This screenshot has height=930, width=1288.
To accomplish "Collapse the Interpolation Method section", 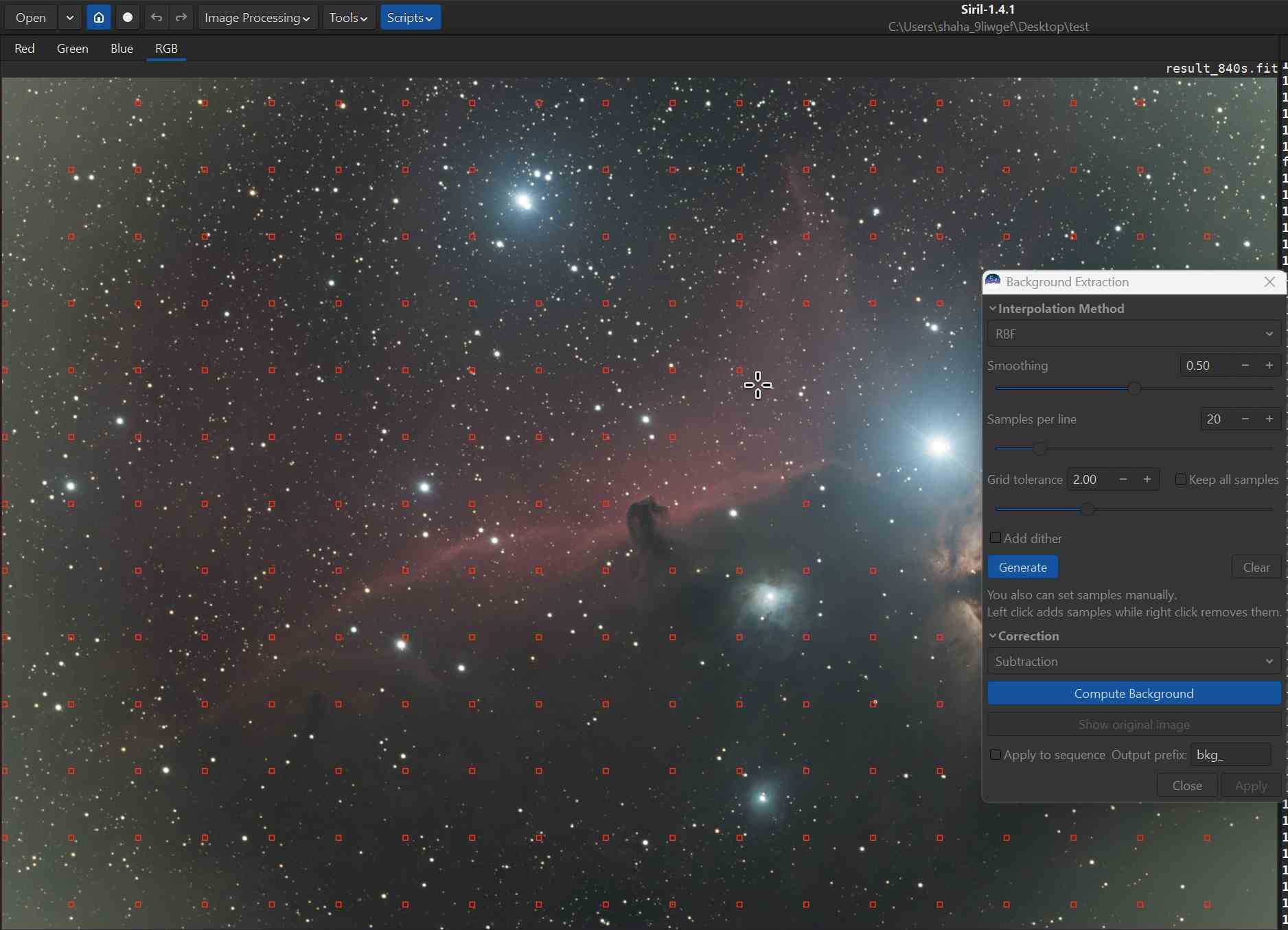I will point(992,309).
